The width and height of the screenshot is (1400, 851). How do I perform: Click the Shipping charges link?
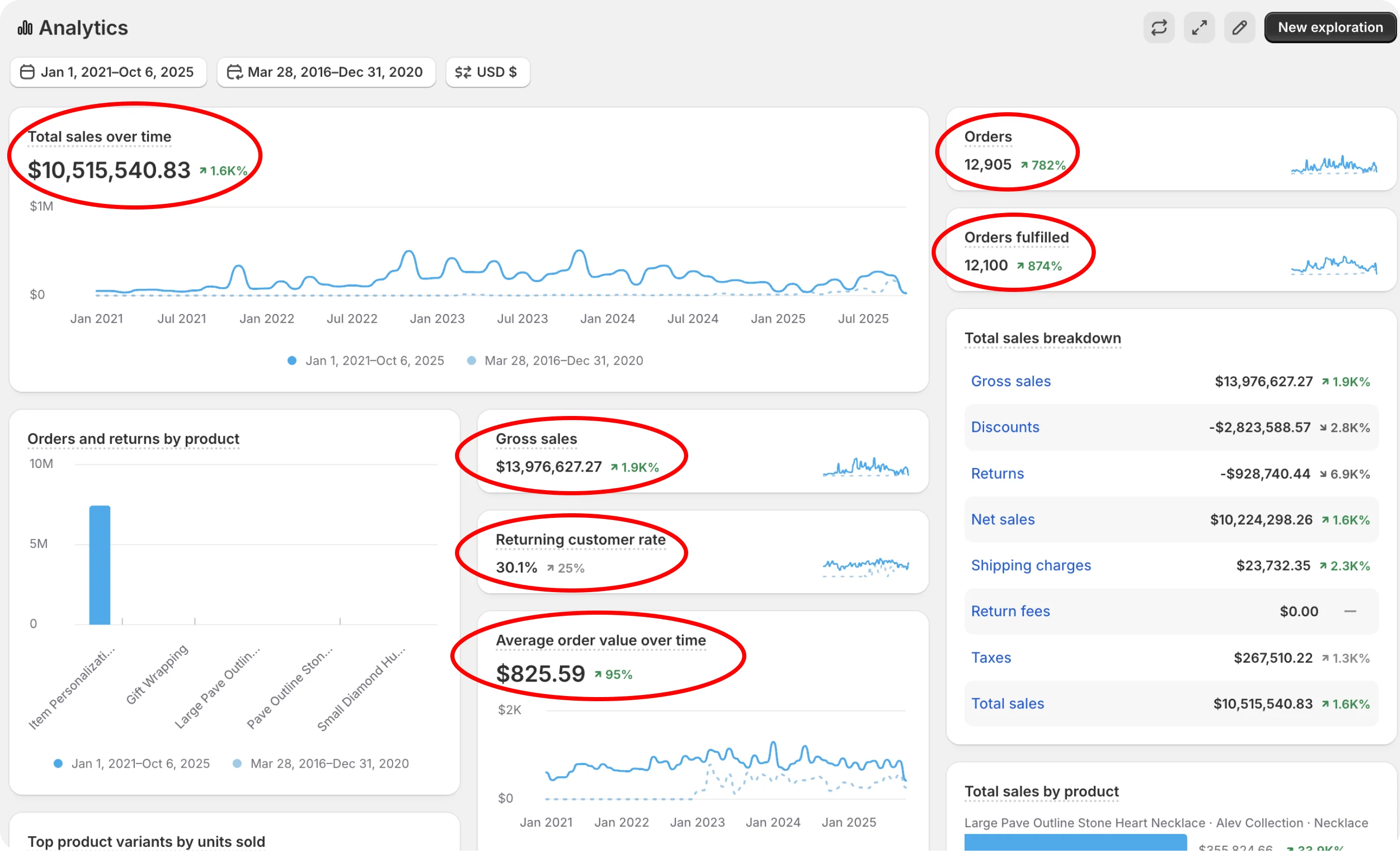point(1030,565)
